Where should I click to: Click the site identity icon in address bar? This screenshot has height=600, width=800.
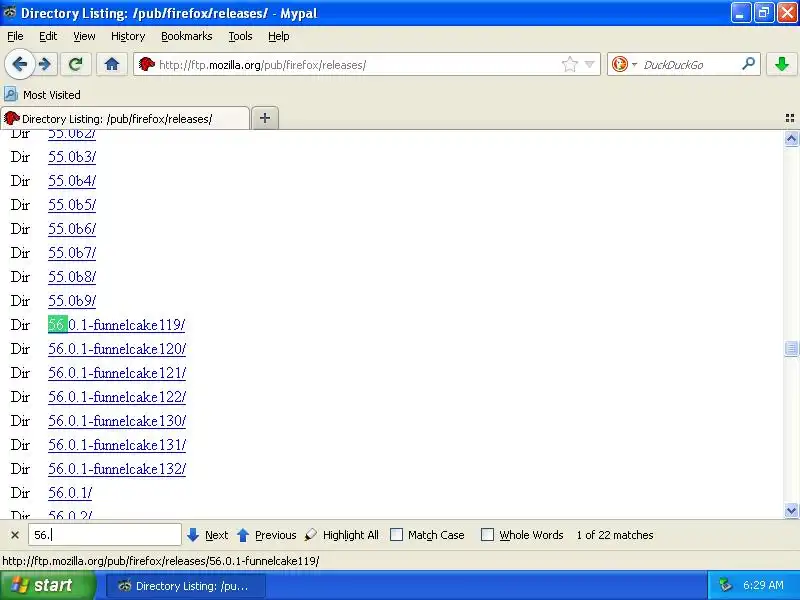(x=147, y=65)
